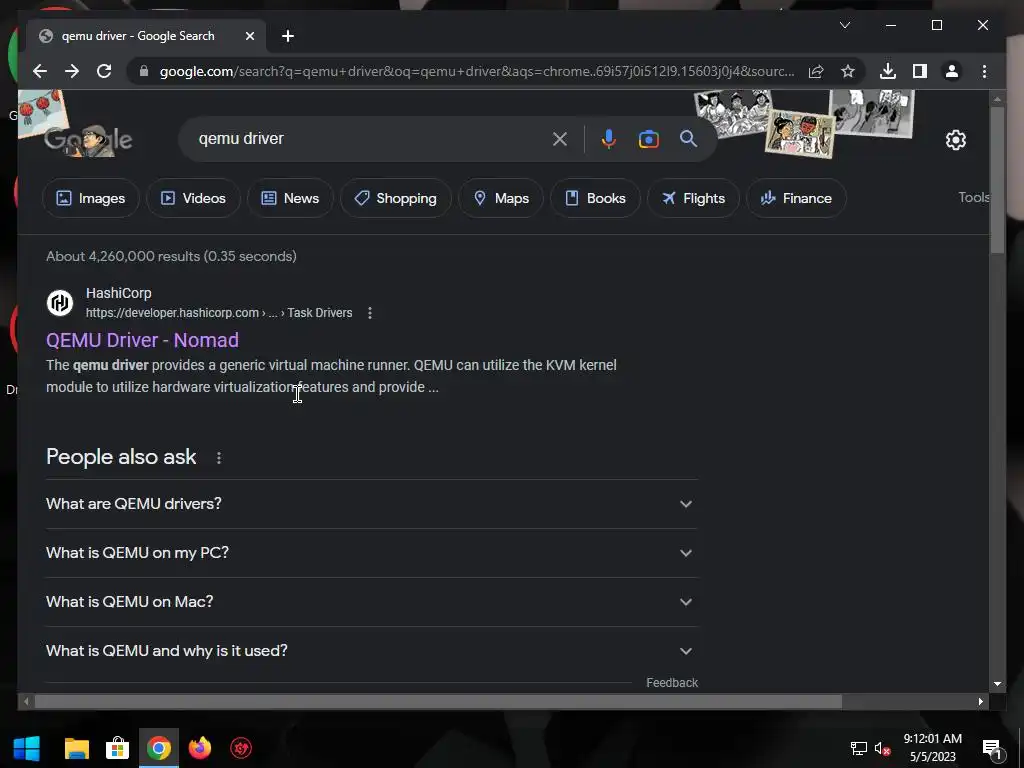Open Microsoft Store from taskbar
Viewport: 1024px width, 768px height.
tap(118, 748)
